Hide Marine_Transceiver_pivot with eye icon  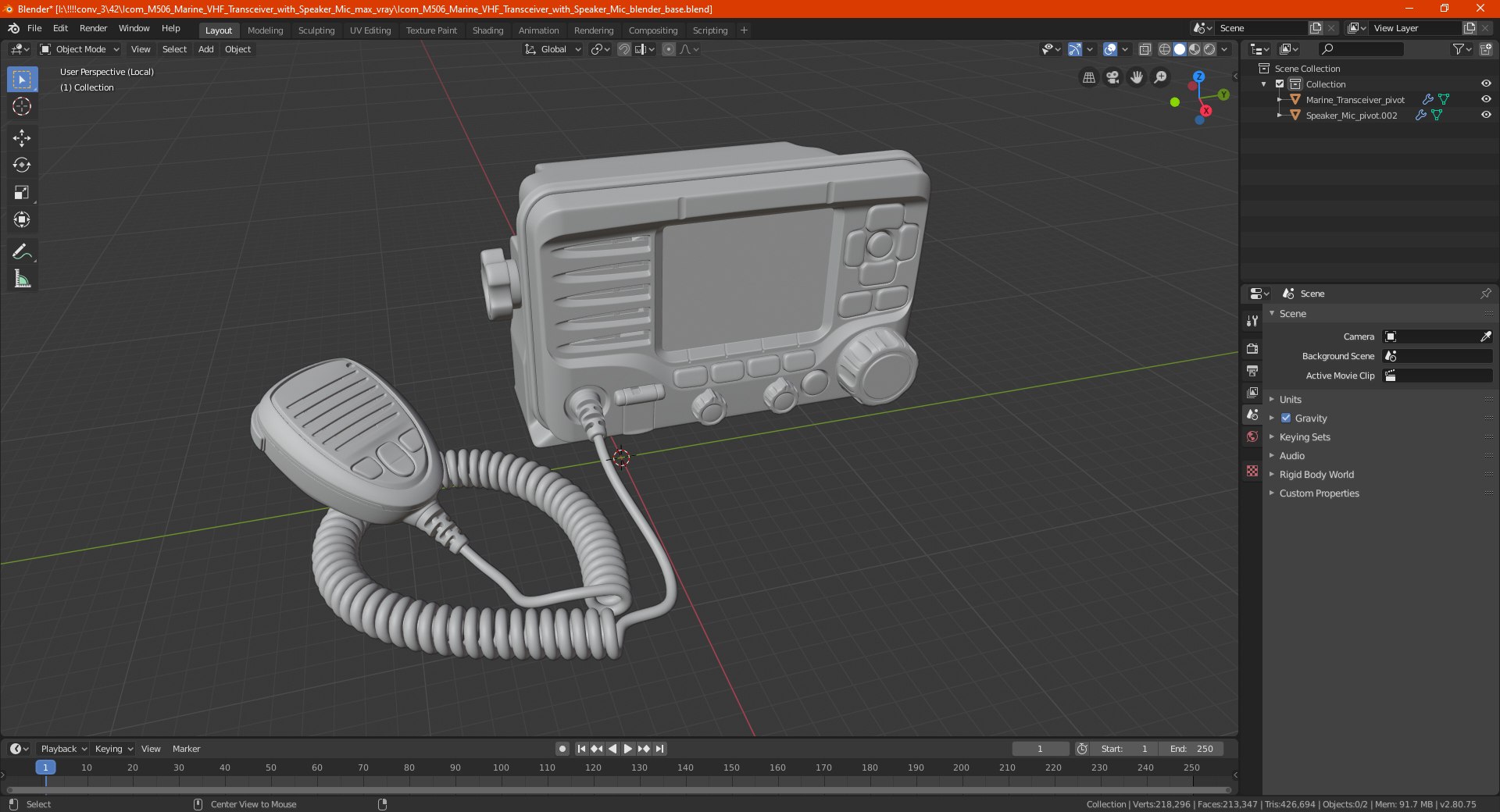1486,99
